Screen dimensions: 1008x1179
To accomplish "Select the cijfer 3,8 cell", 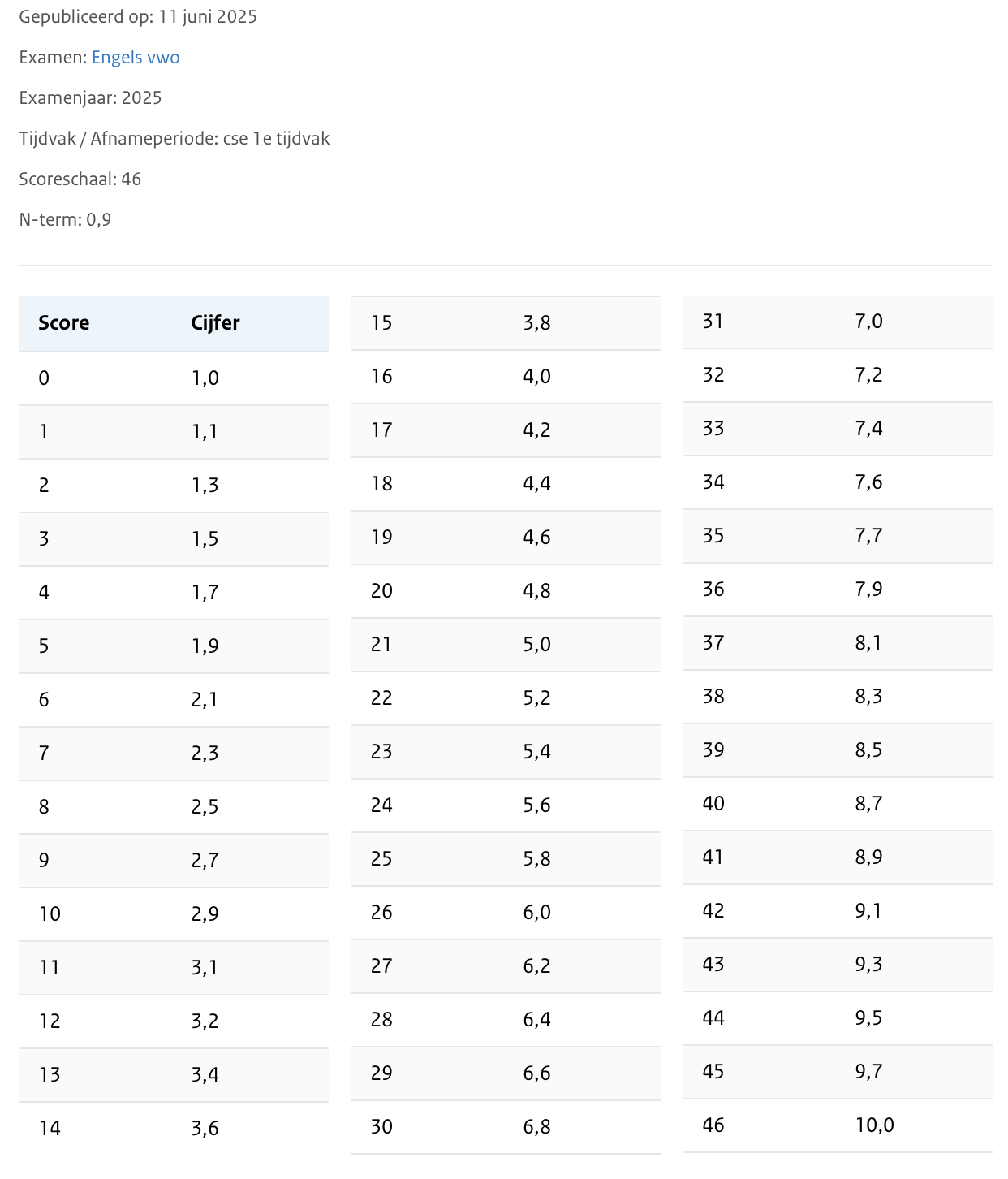I will pos(536,323).
